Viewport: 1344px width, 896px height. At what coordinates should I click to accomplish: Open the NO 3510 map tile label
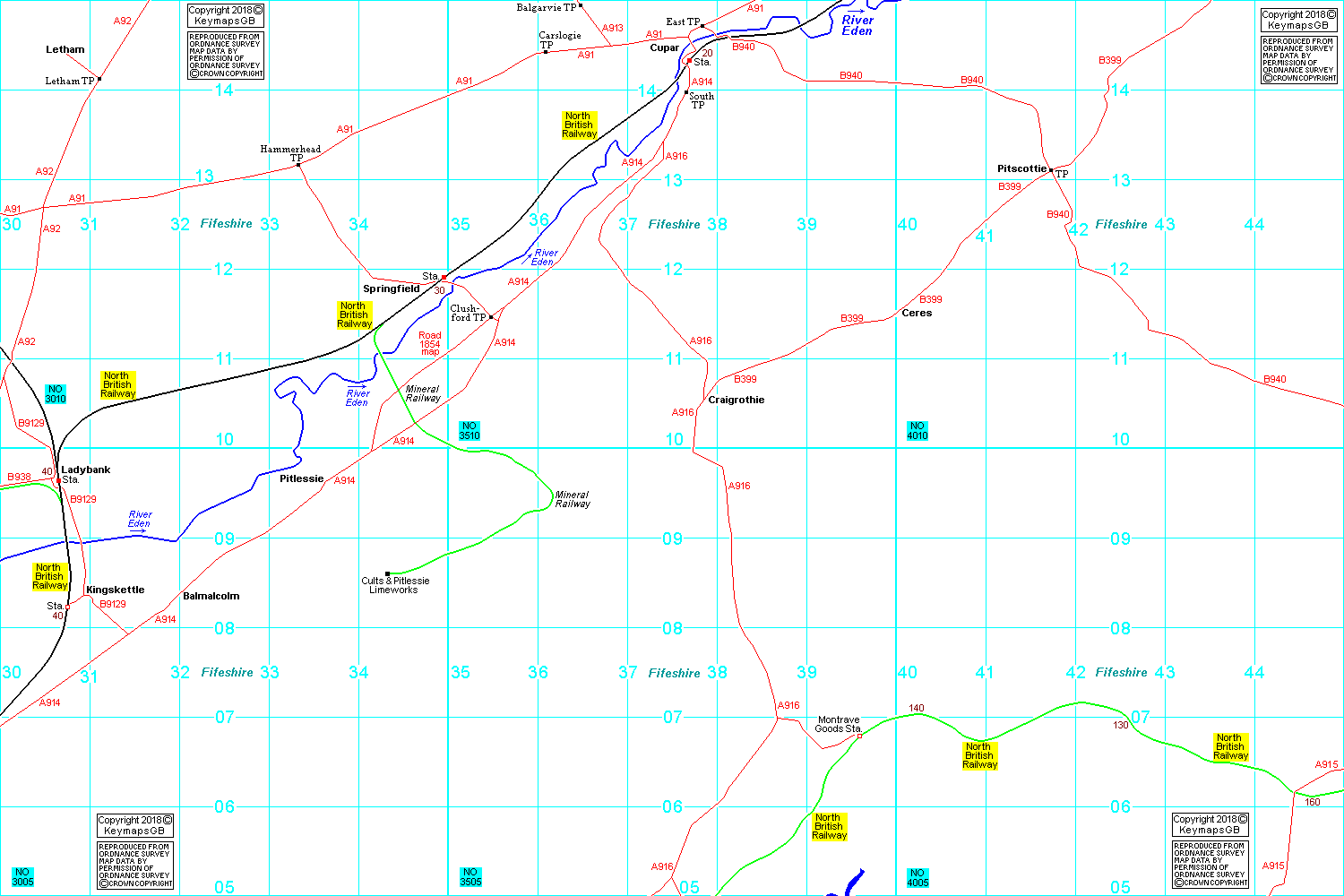(470, 431)
